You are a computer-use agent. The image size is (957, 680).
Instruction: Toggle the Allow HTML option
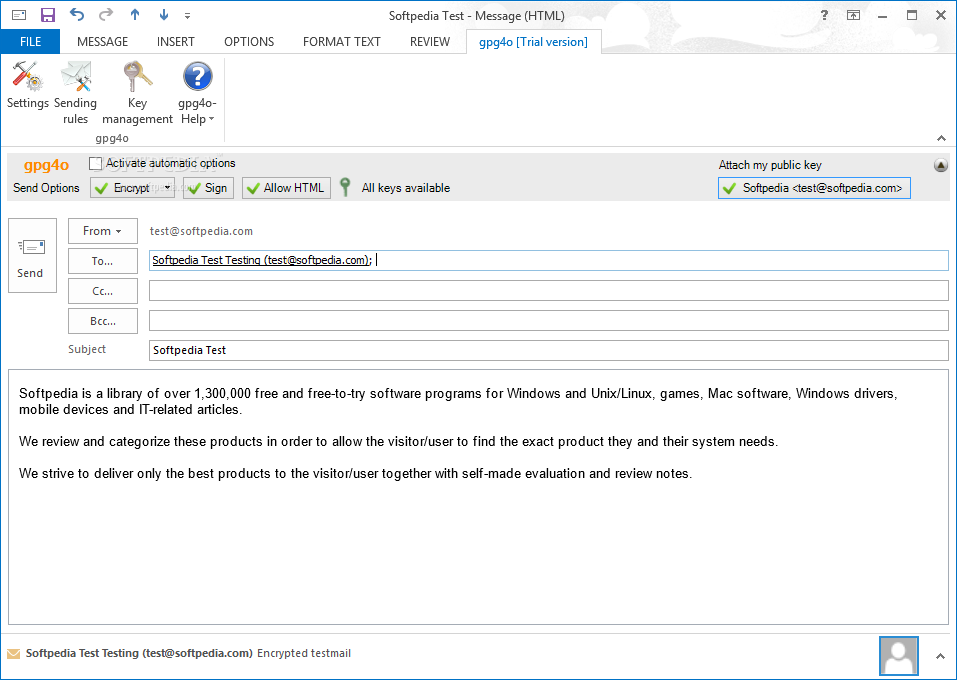(286, 188)
